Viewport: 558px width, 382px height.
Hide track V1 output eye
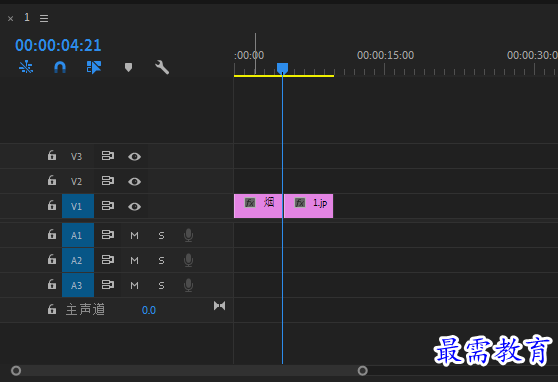point(135,206)
